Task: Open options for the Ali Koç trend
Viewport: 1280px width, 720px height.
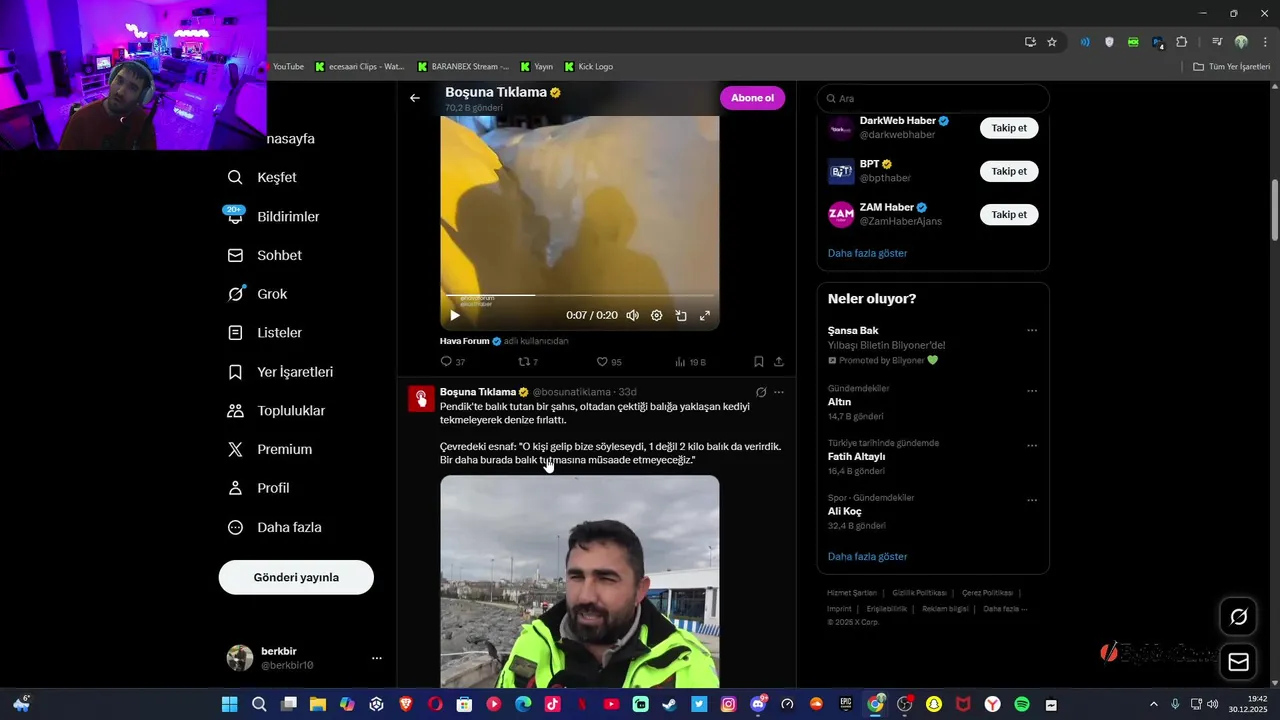Action: (1032, 501)
